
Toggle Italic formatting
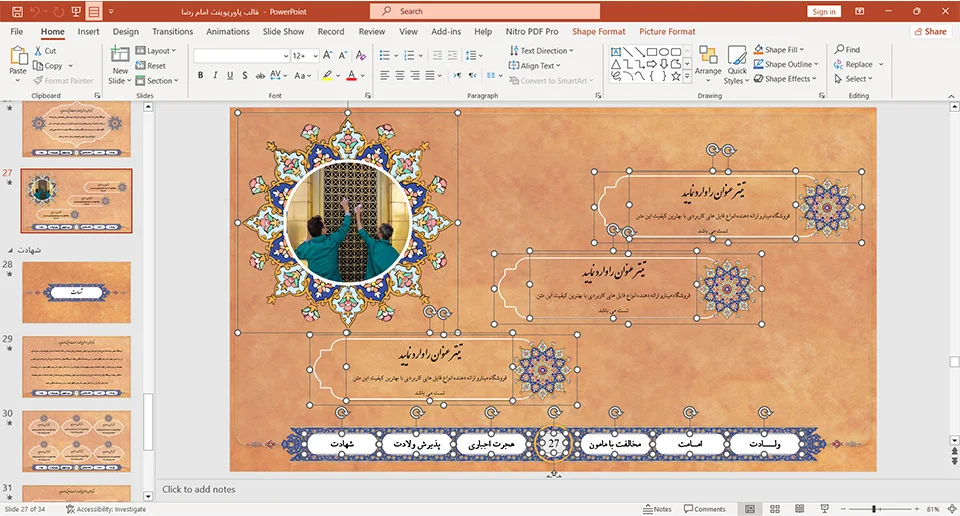[215, 75]
